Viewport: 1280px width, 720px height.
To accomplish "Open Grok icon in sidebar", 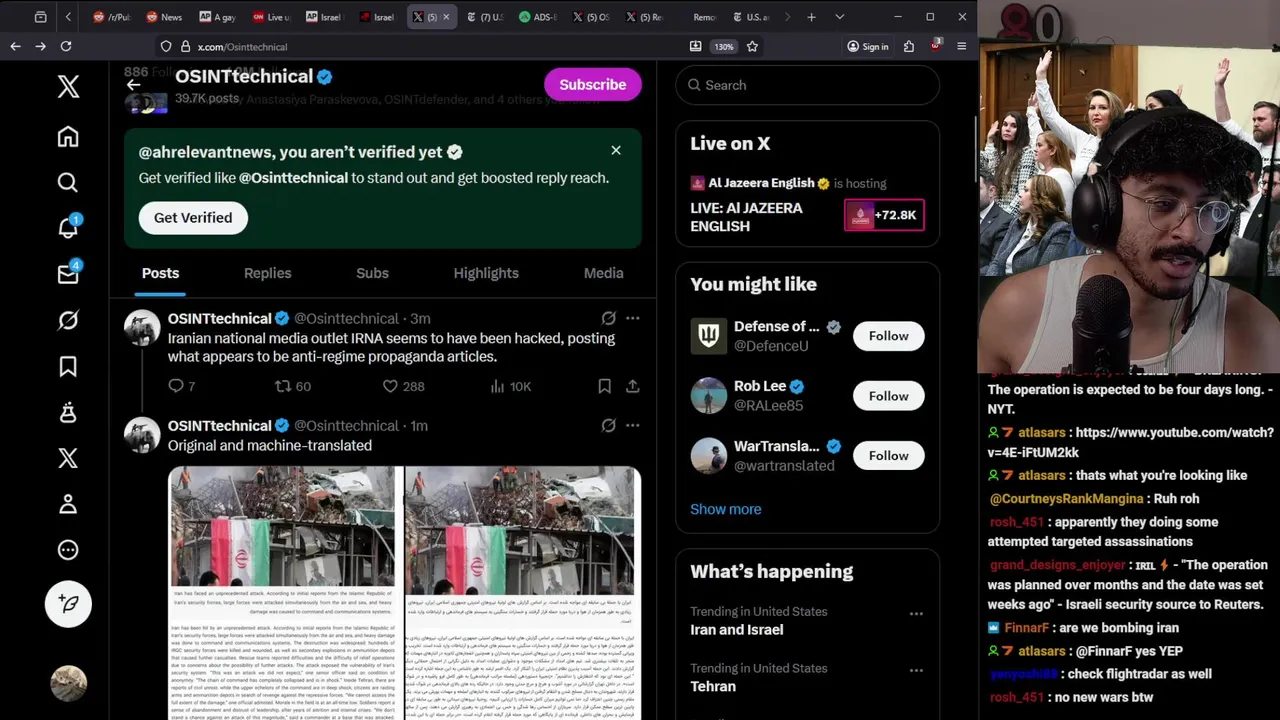I will pos(68,320).
